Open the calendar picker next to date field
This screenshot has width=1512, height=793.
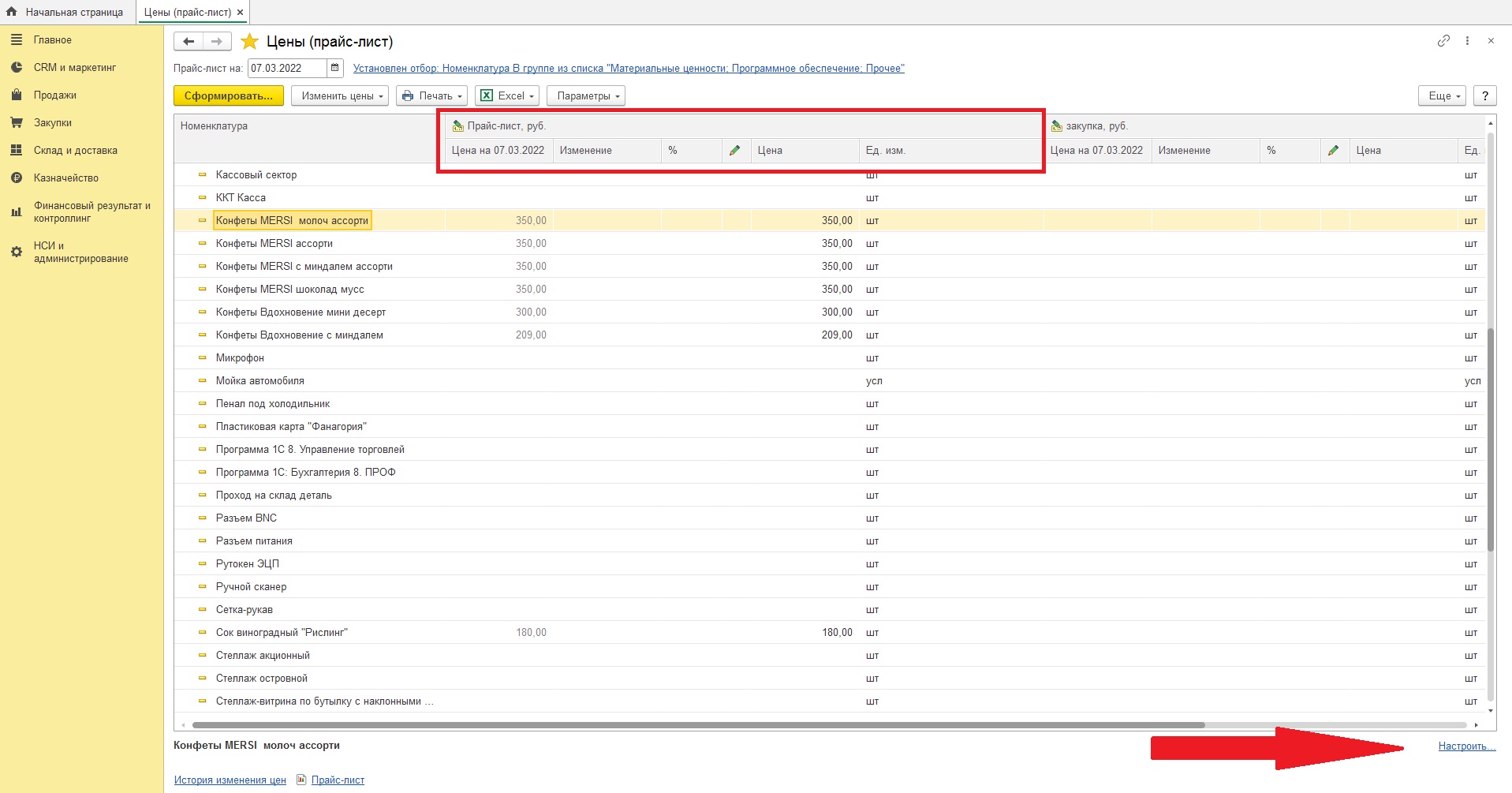coord(335,68)
